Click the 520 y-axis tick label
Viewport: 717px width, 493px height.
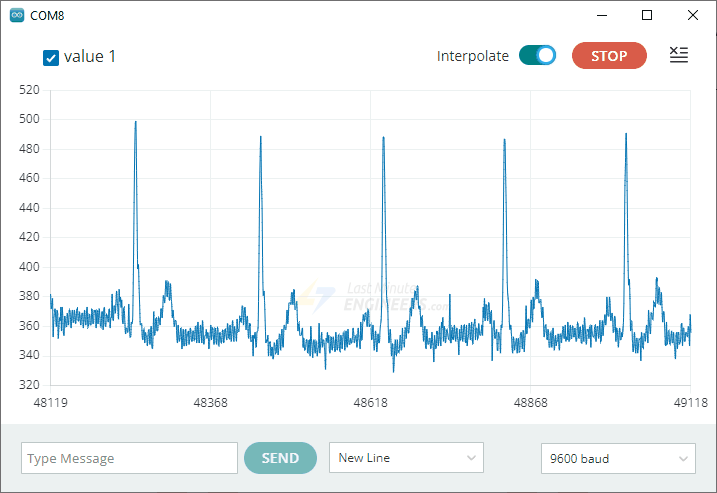[29, 90]
